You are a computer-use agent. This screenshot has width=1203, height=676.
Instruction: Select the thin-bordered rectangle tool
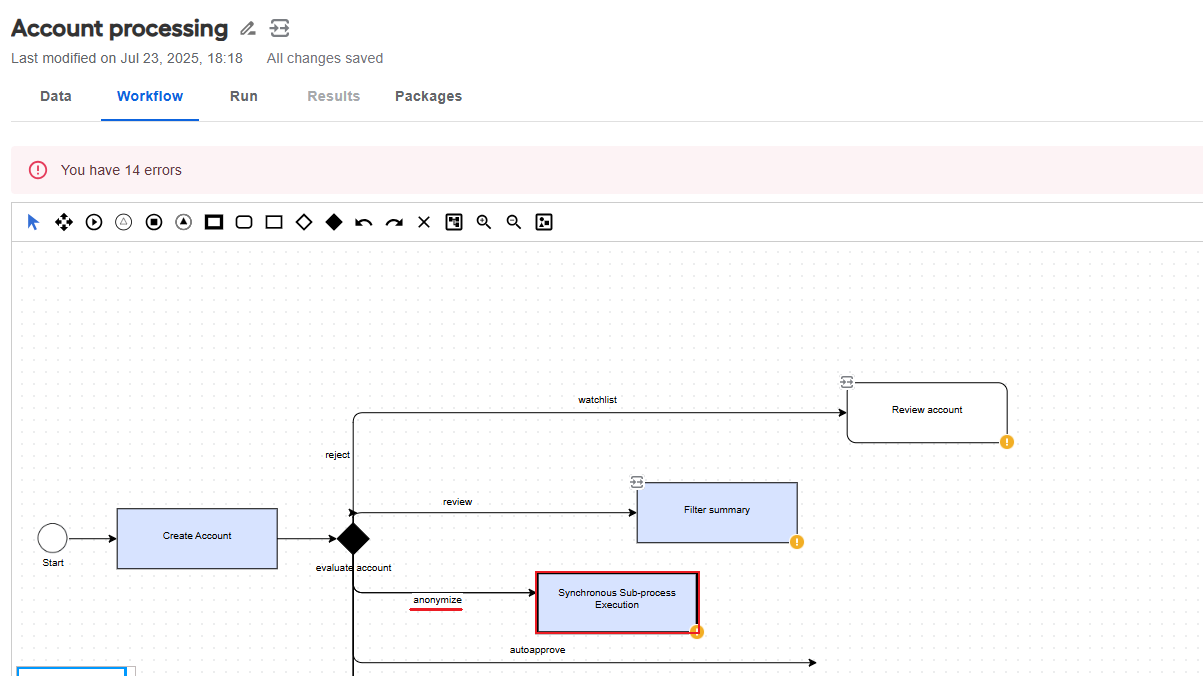pyautogui.click(x=274, y=222)
